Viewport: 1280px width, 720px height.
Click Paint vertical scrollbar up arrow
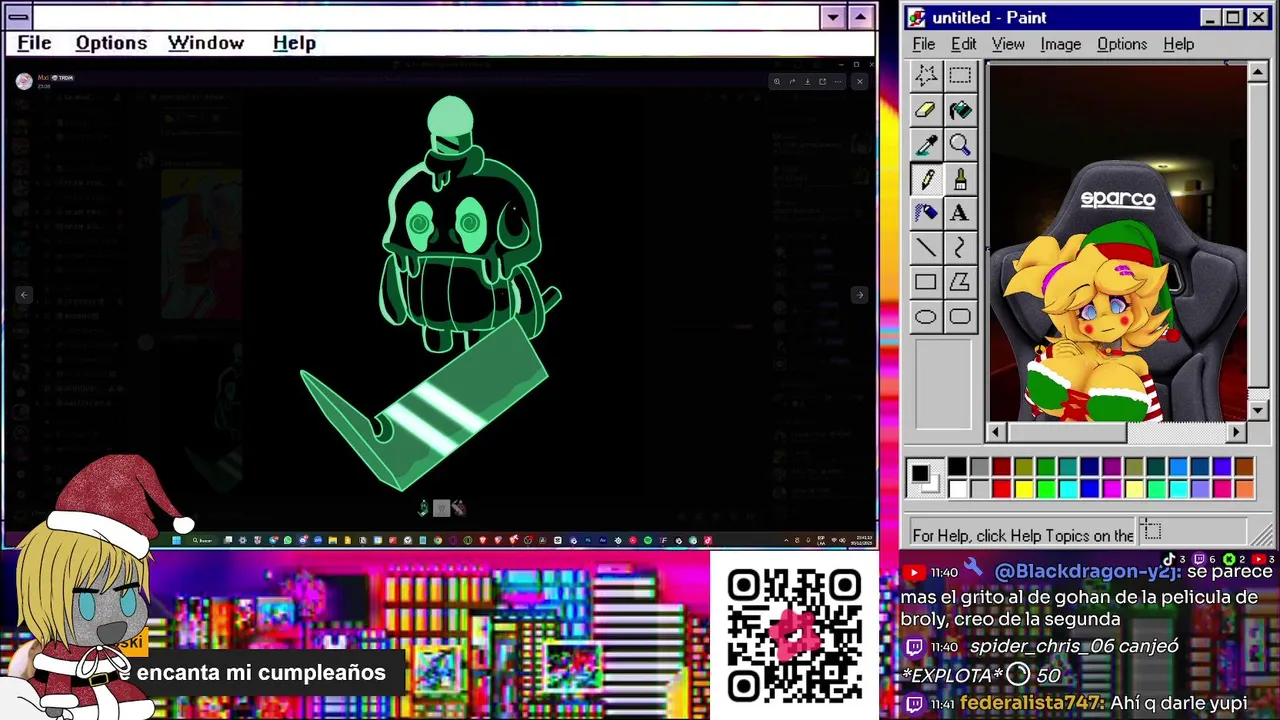[x=1259, y=72]
